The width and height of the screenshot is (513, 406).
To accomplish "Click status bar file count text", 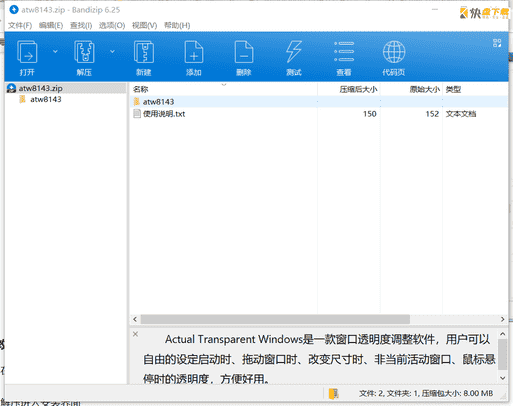I will pos(426,394).
